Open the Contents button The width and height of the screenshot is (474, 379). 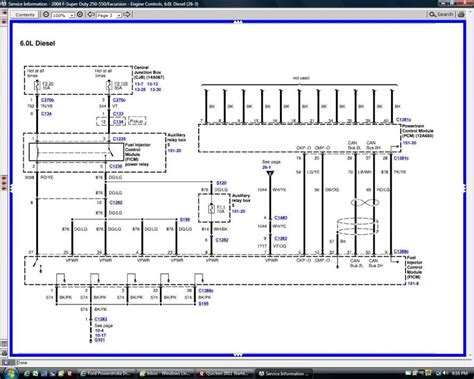click(25, 15)
